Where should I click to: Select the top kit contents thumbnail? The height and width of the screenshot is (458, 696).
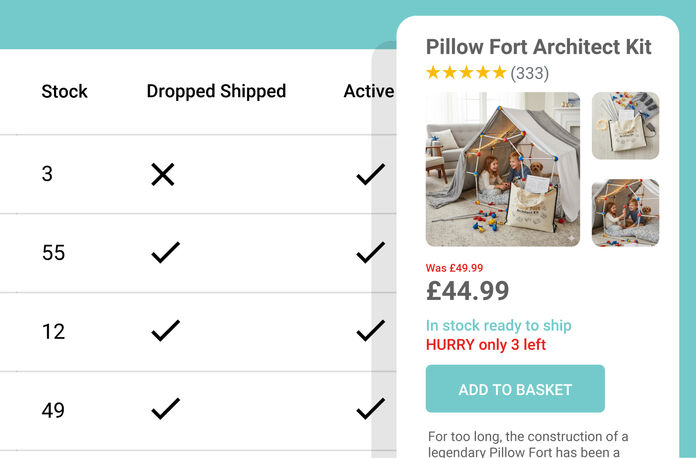625,125
